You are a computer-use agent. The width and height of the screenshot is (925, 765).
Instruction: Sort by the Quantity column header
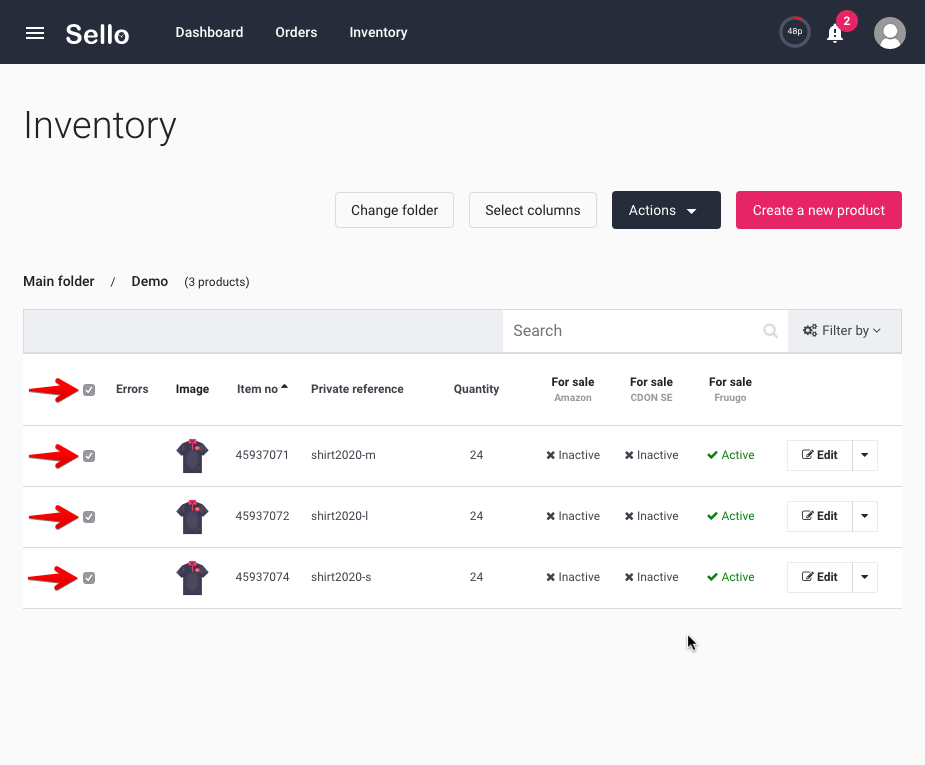tap(476, 389)
